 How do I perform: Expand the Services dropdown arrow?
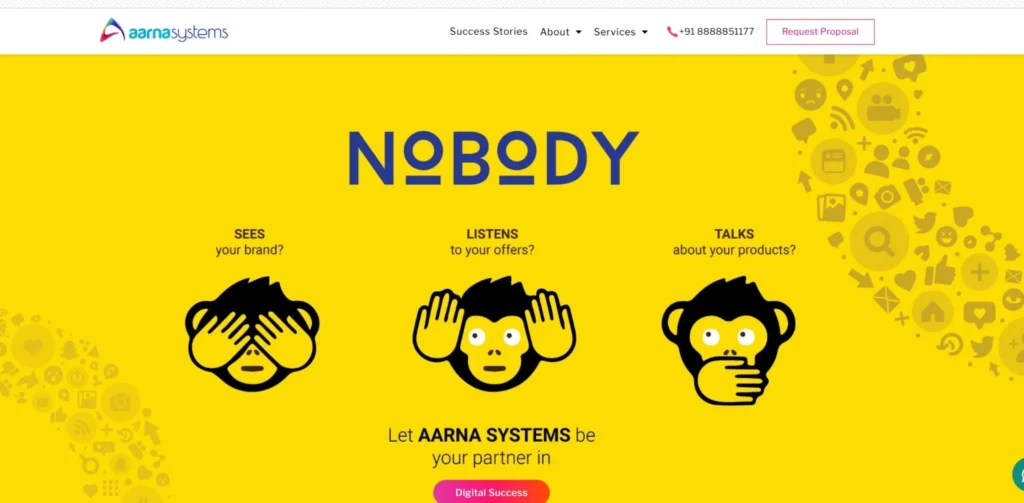coord(645,32)
